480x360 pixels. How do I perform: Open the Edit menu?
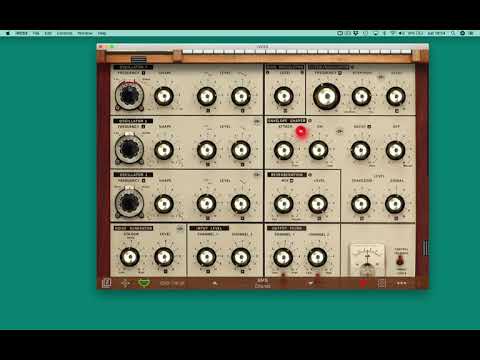click(48, 33)
